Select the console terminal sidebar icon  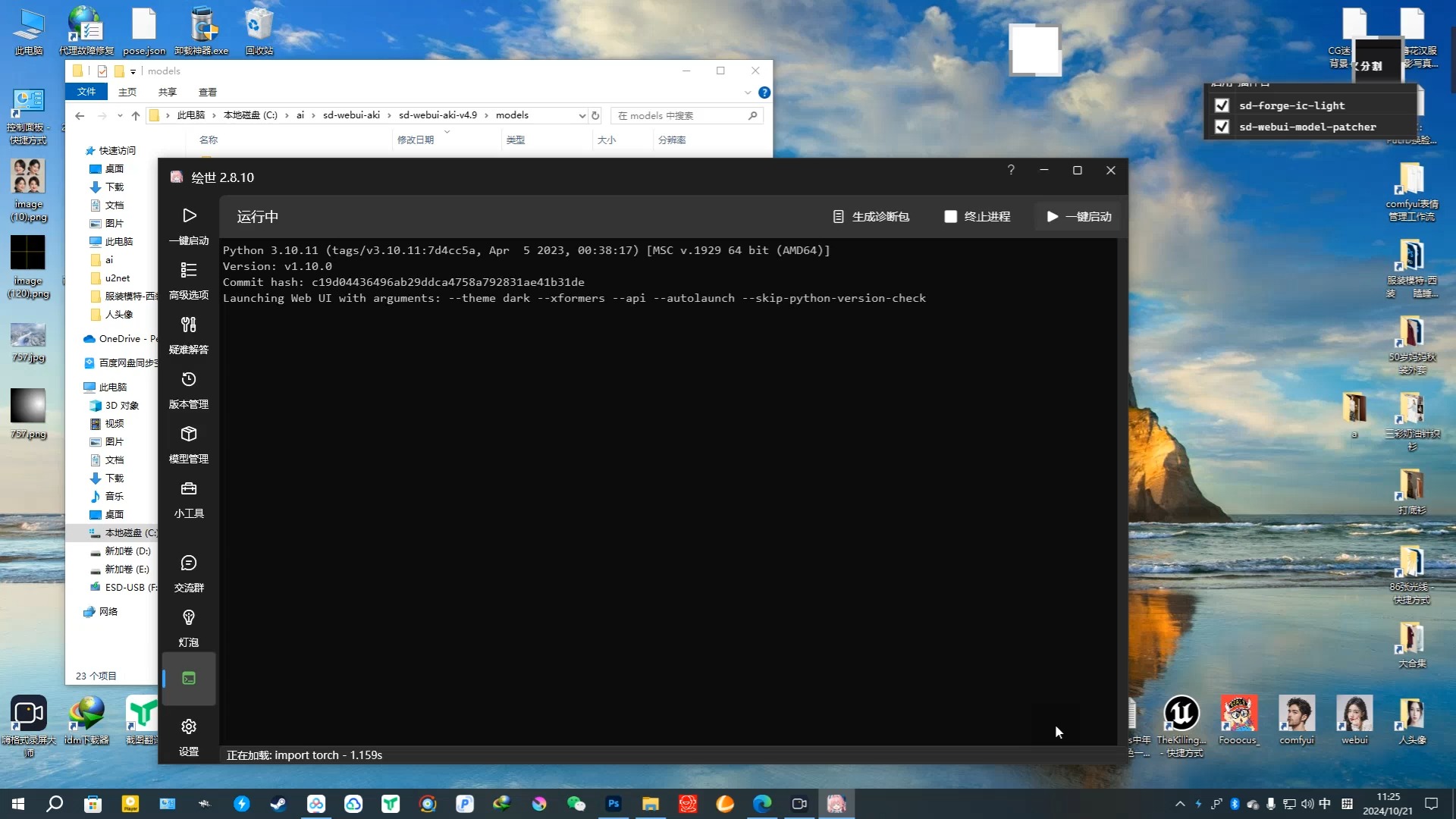189,678
